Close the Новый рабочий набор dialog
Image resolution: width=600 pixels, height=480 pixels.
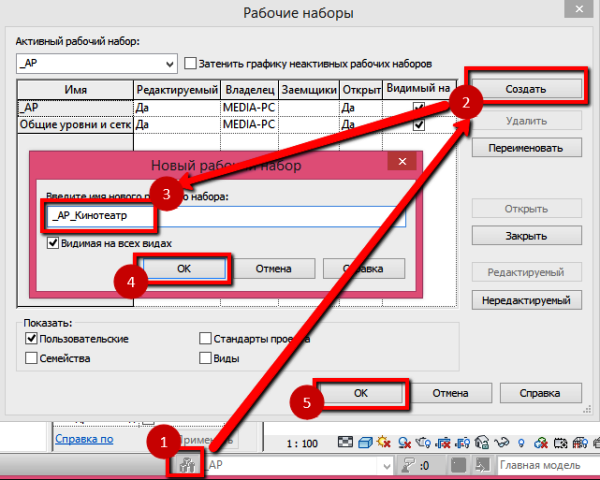click(x=402, y=162)
